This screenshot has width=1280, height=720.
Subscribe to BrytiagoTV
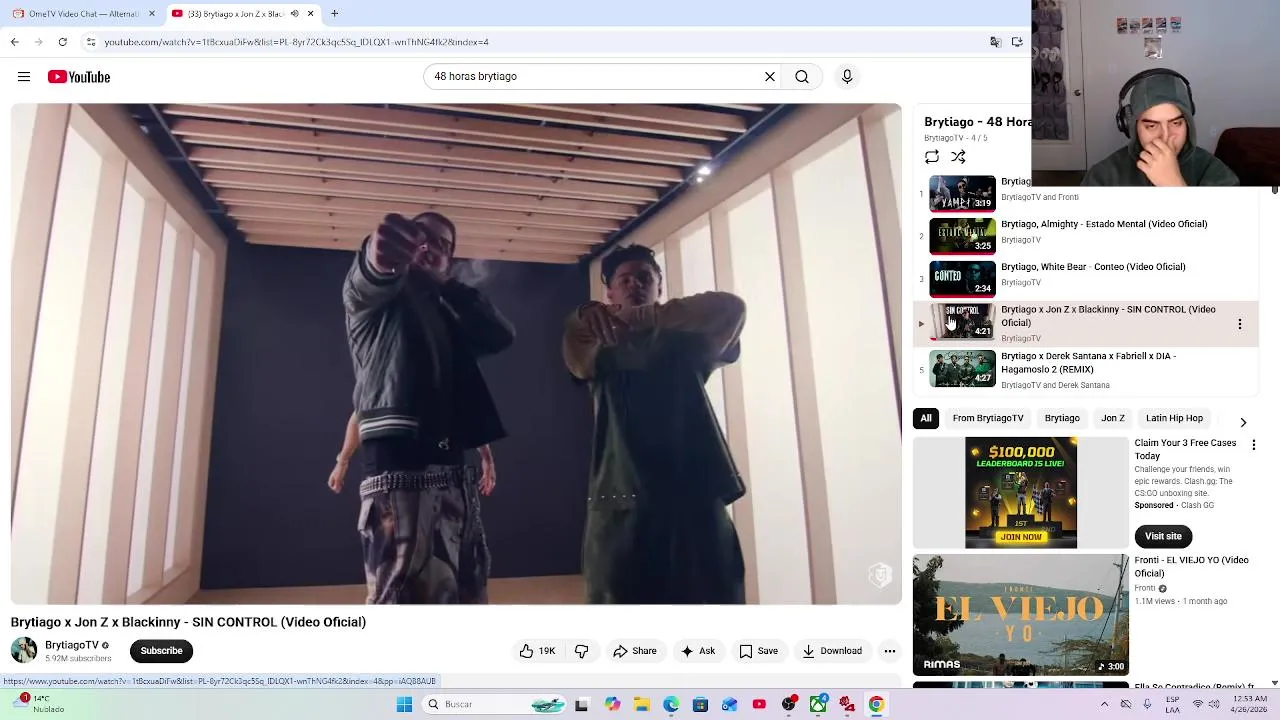click(x=161, y=651)
